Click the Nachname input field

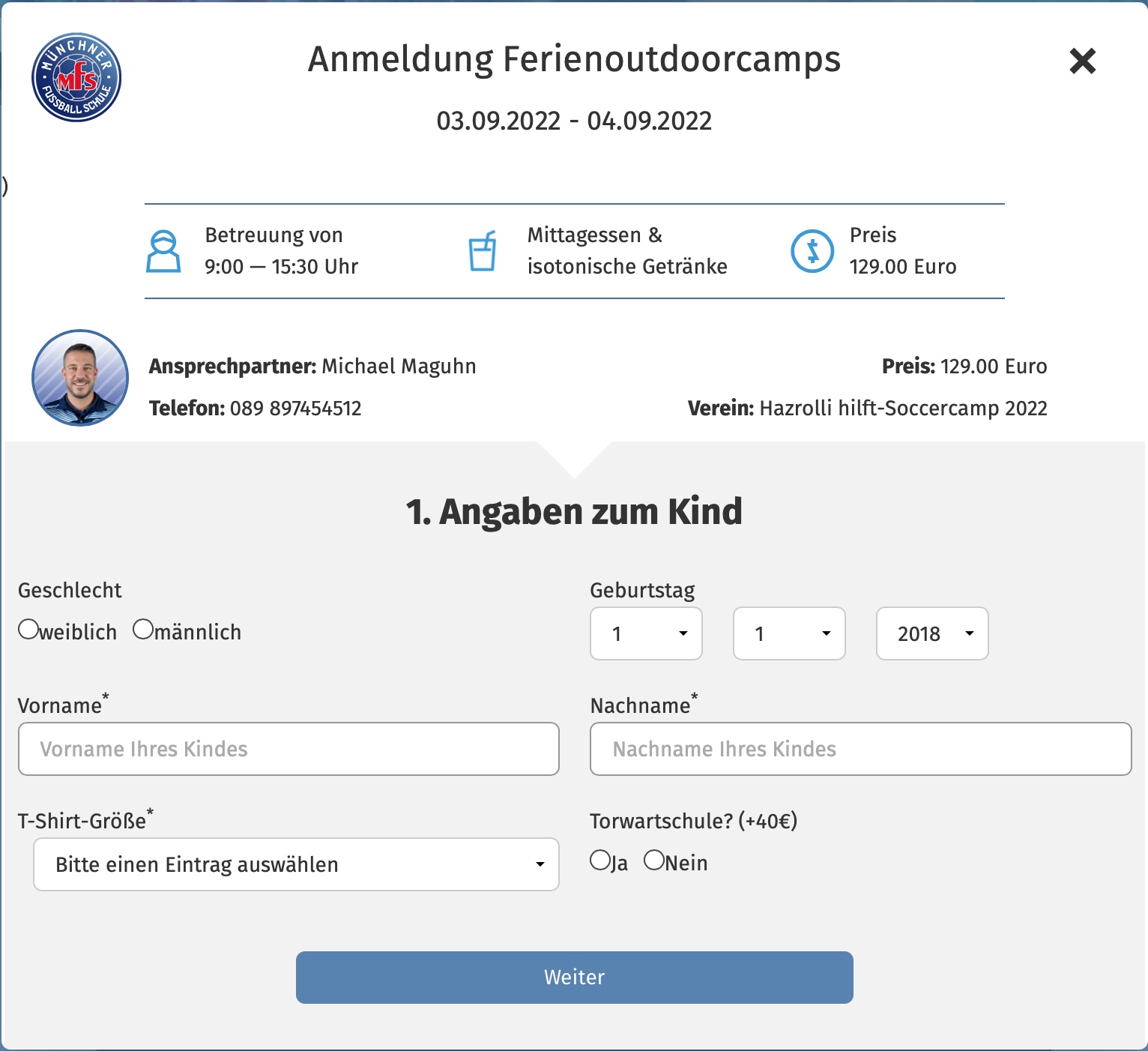tap(860, 749)
